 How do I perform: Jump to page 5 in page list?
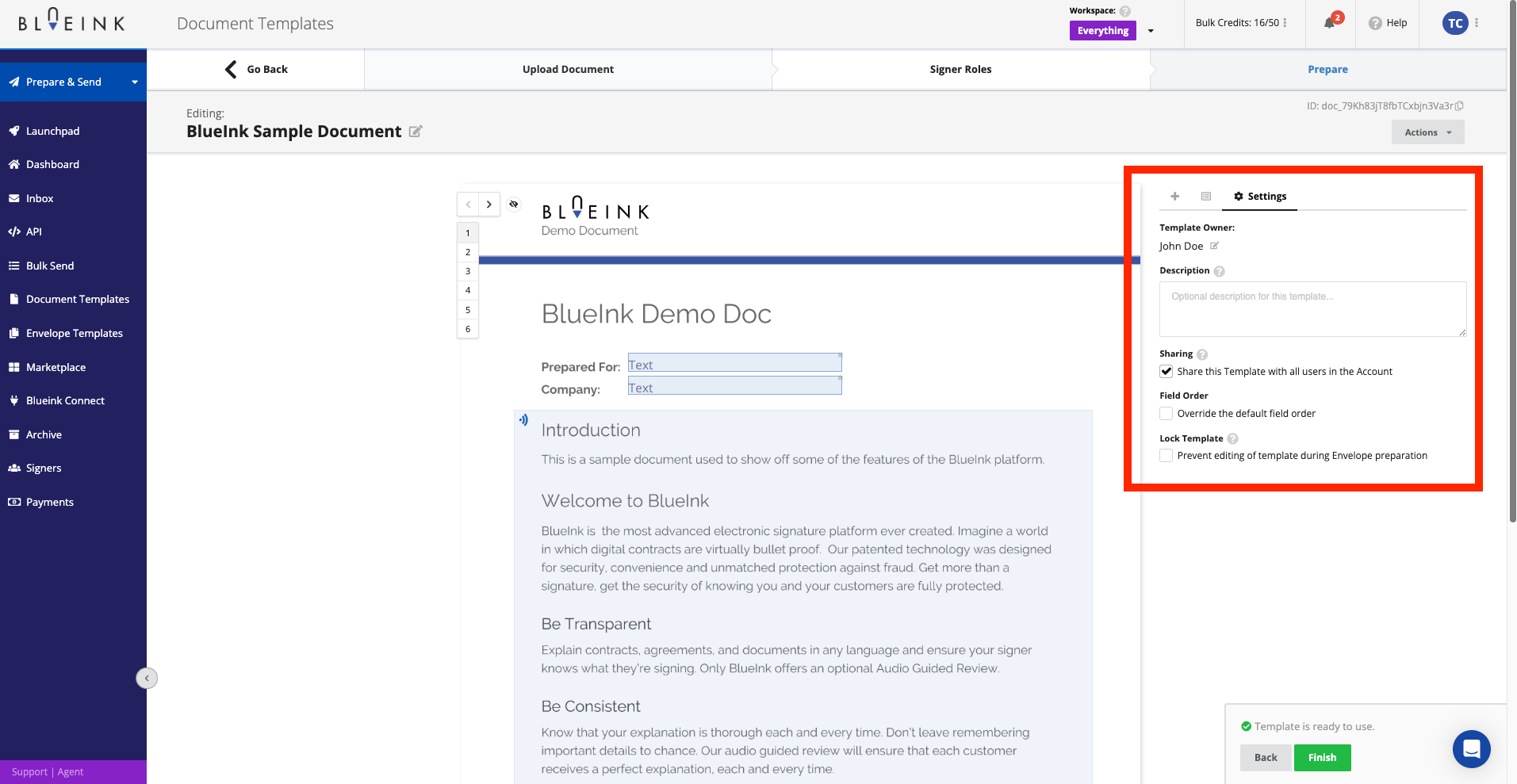(x=468, y=310)
